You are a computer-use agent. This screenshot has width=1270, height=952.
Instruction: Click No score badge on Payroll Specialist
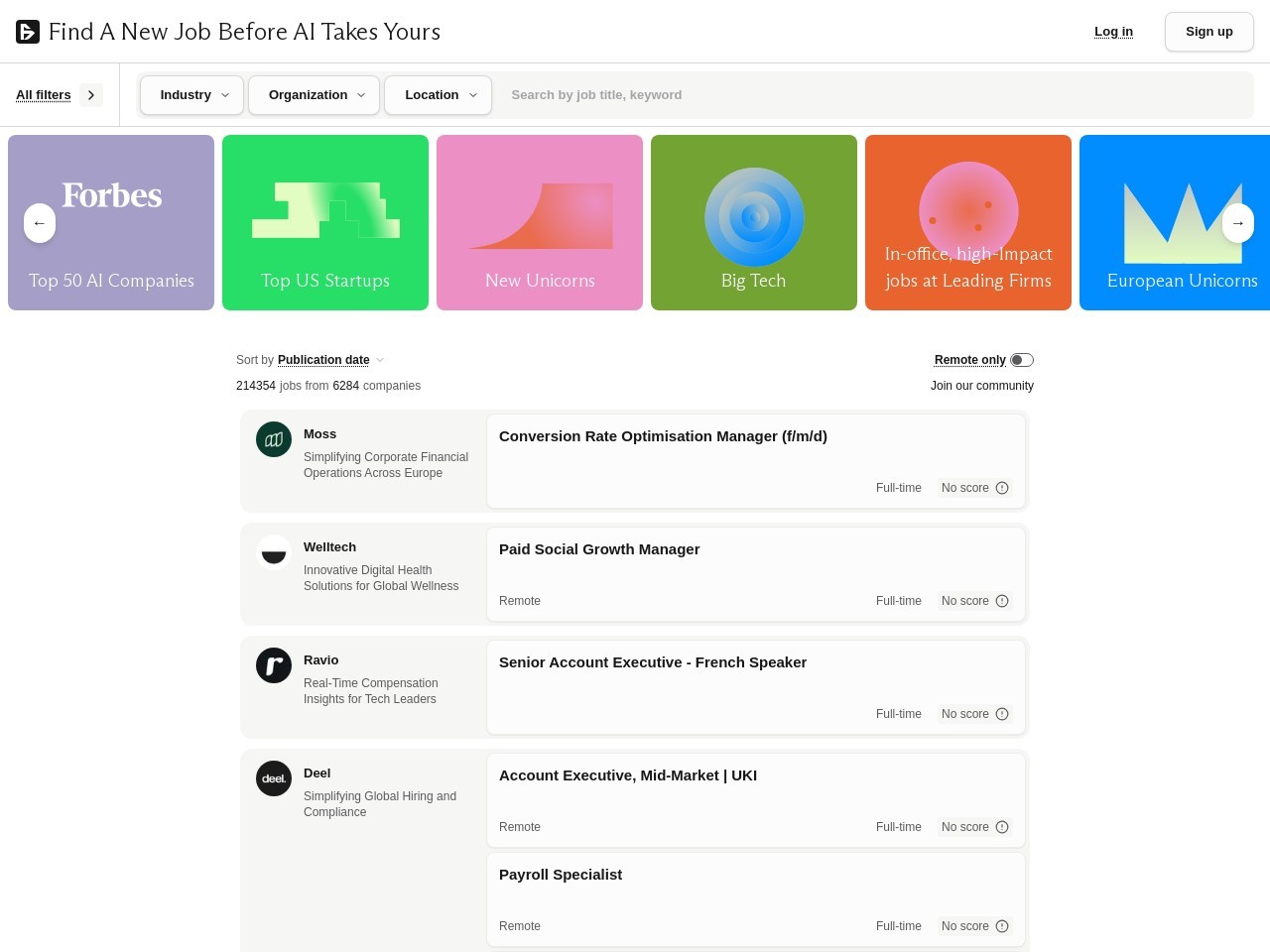(x=974, y=926)
